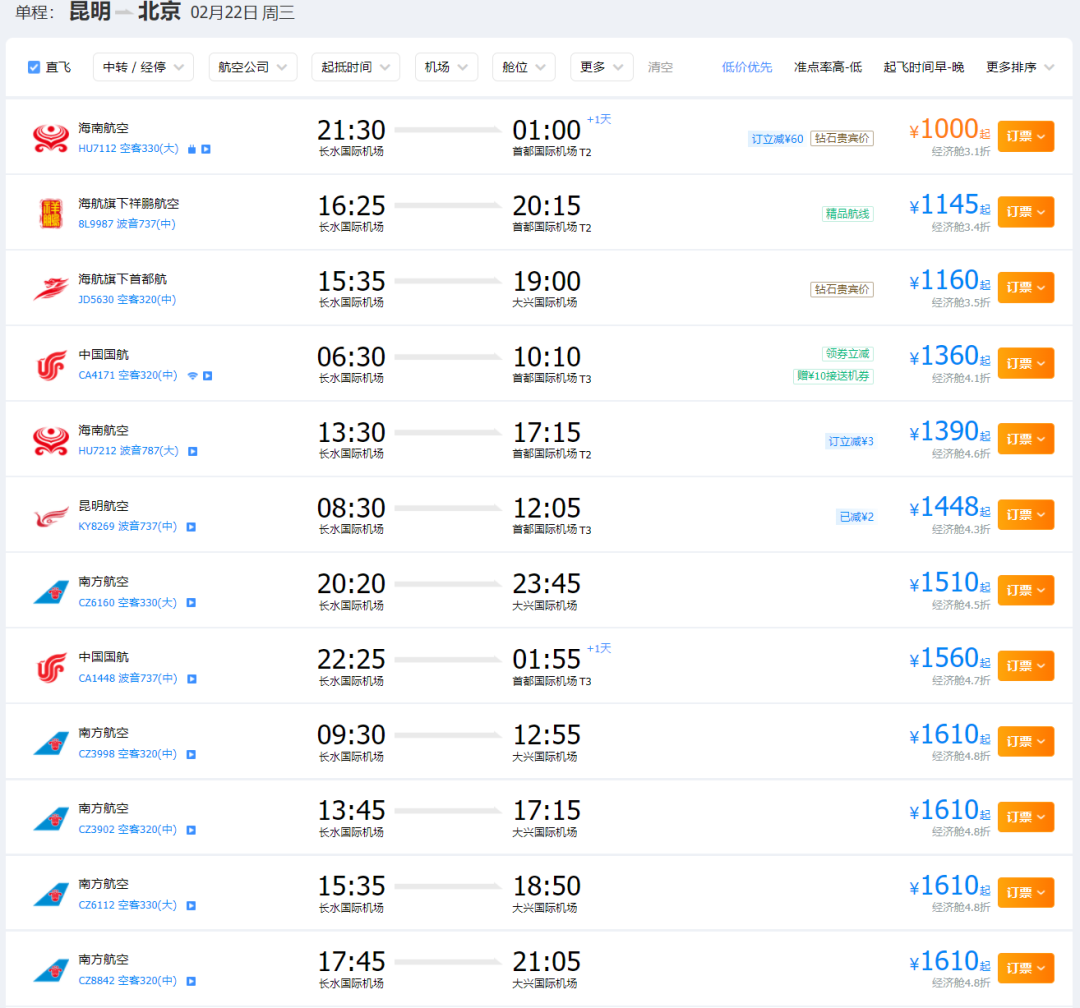1080x1008 pixels.
Task: Book the ¥1145 8L9987 flight
Action: click(x=1026, y=212)
